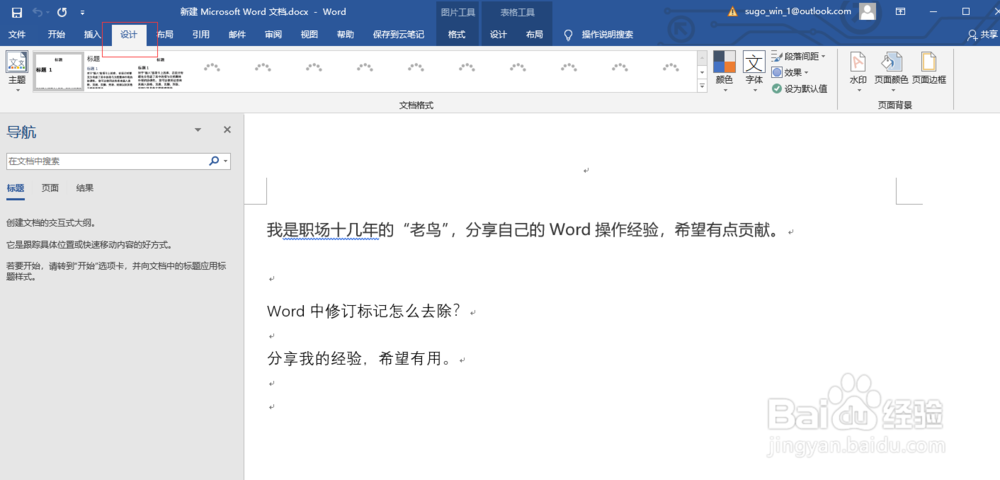Click the 页面边框 page borders icon

pyautogui.click(x=929, y=69)
